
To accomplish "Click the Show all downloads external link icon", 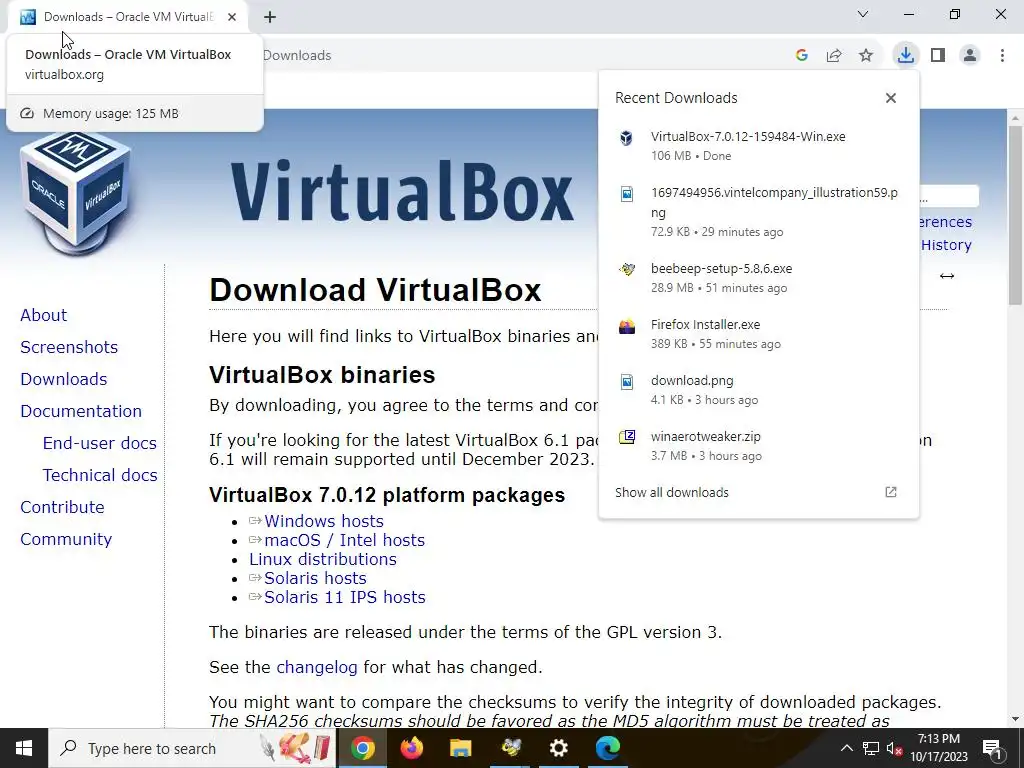I will [891, 492].
